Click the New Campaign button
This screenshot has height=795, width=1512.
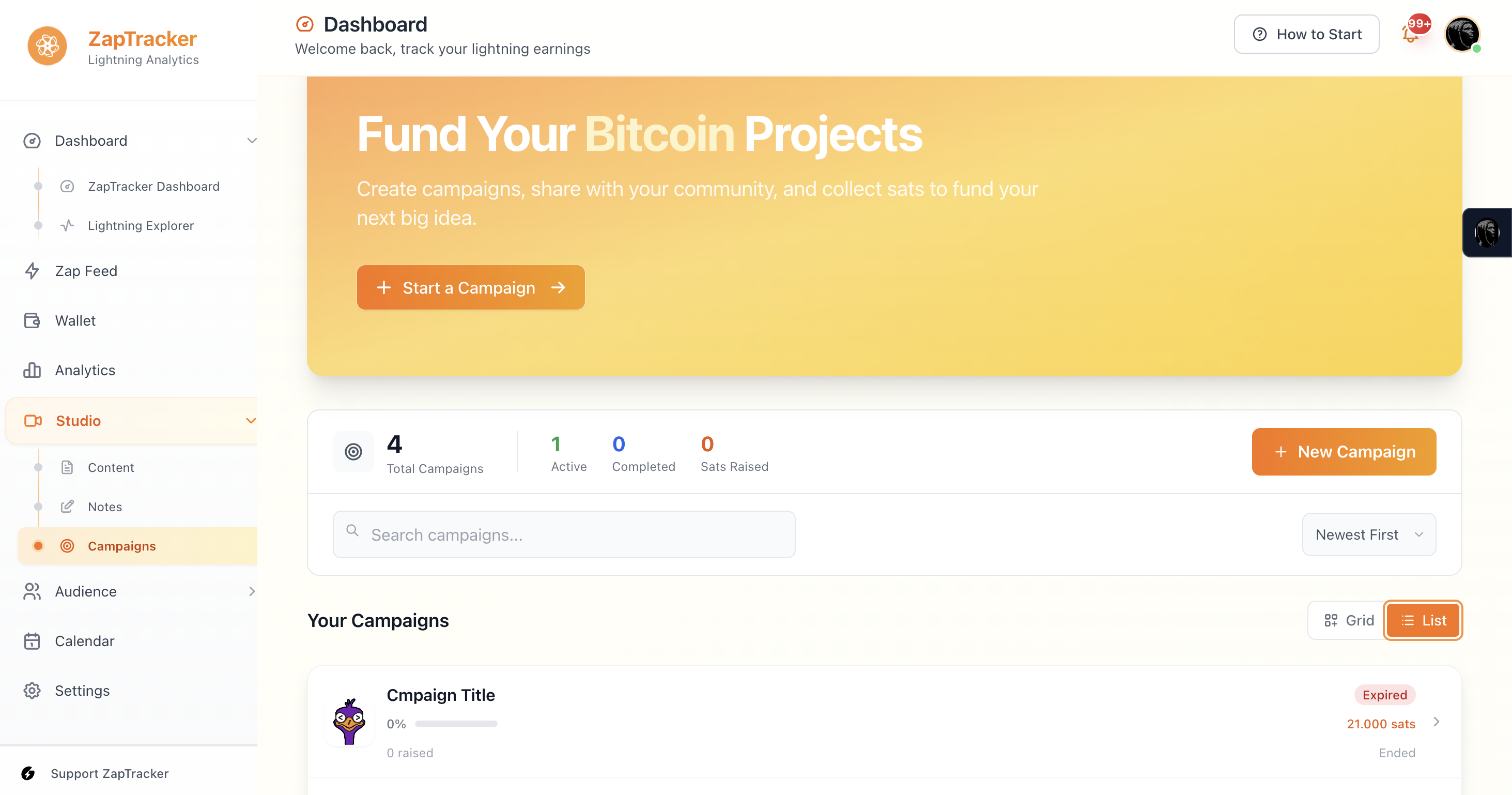(x=1344, y=452)
